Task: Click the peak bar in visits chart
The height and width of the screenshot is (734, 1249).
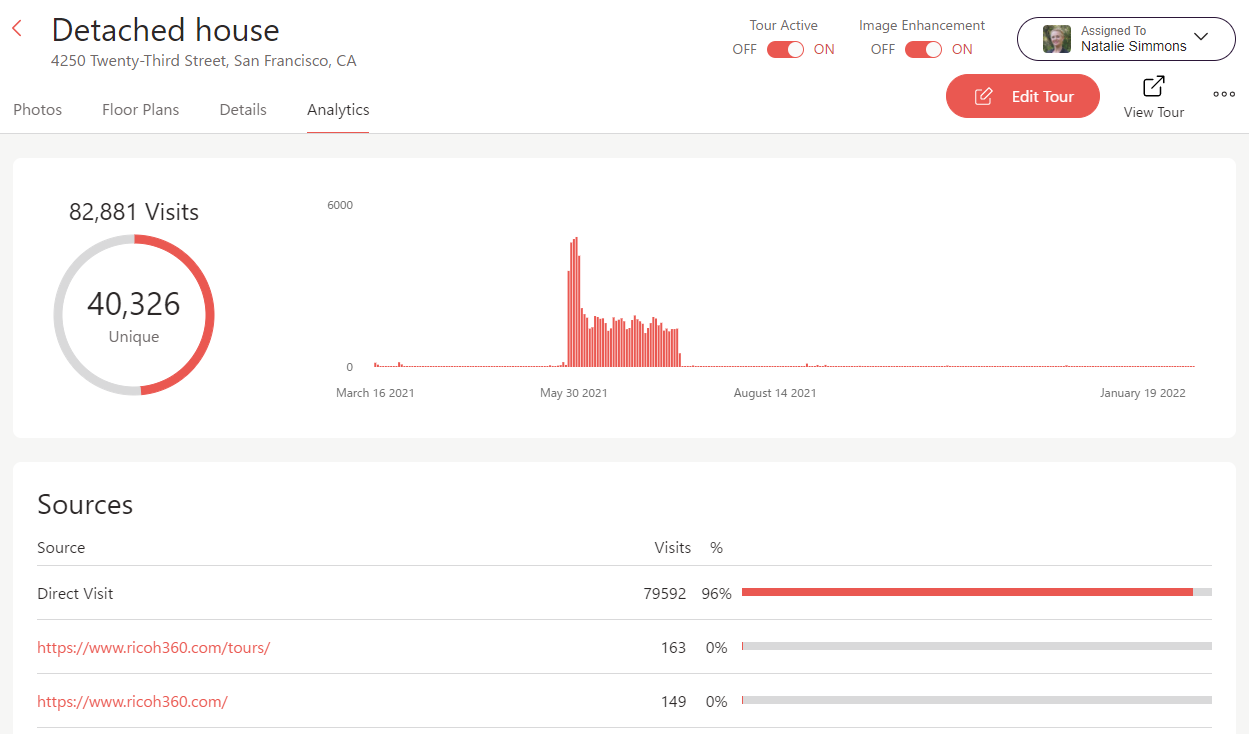Action: (x=577, y=302)
